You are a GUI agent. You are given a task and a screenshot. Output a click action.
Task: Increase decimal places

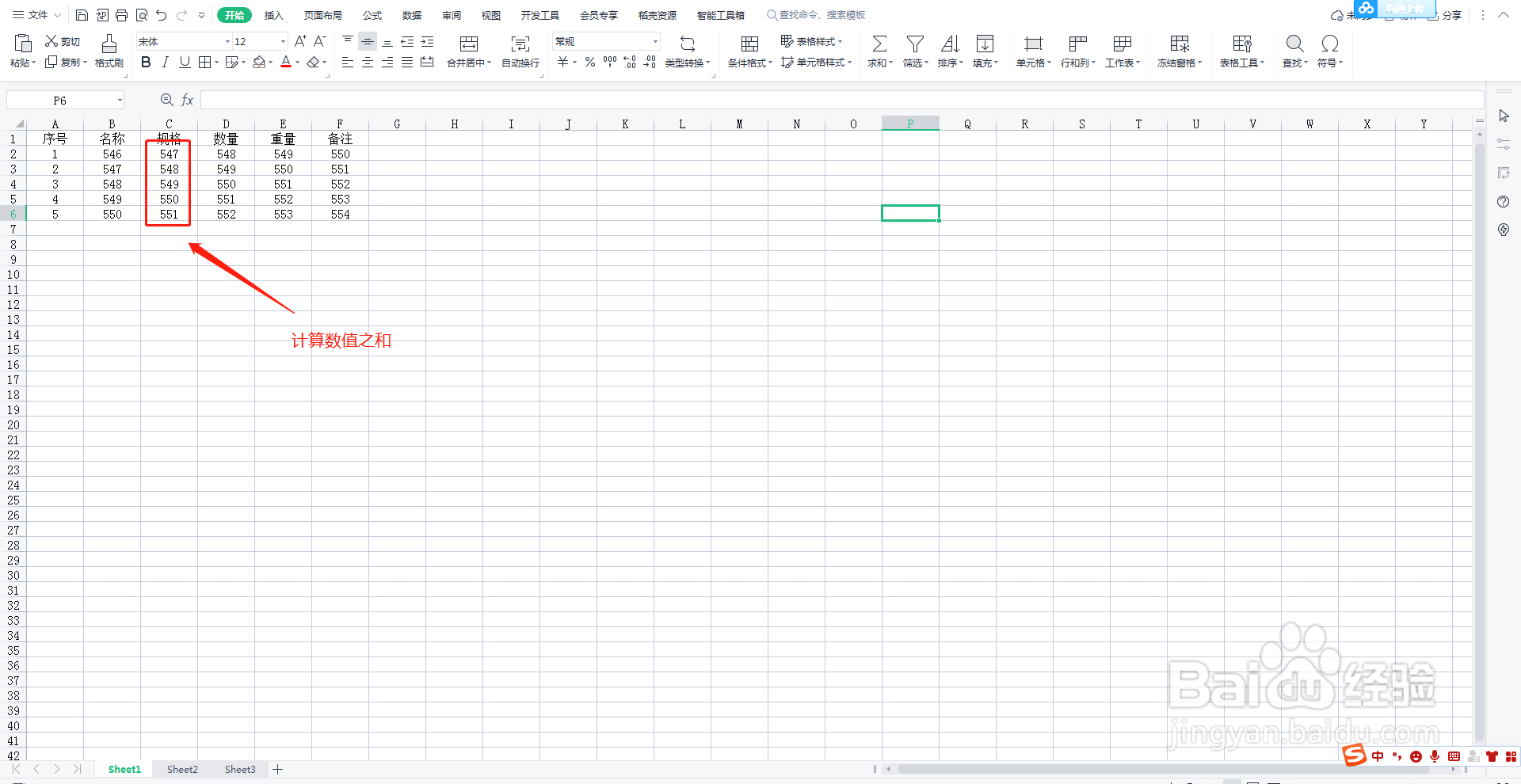click(630, 62)
